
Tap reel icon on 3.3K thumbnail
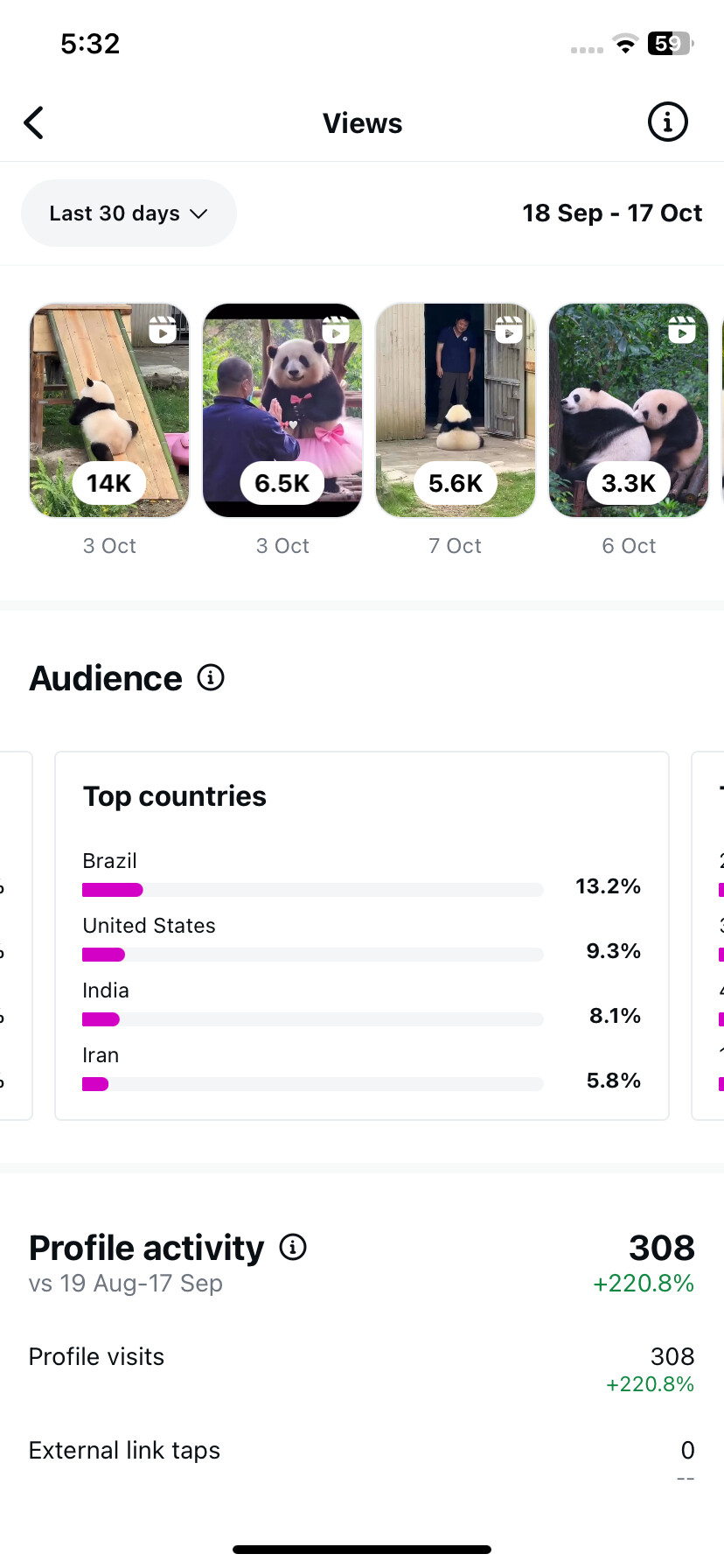pyautogui.click(x=682, y=330)
